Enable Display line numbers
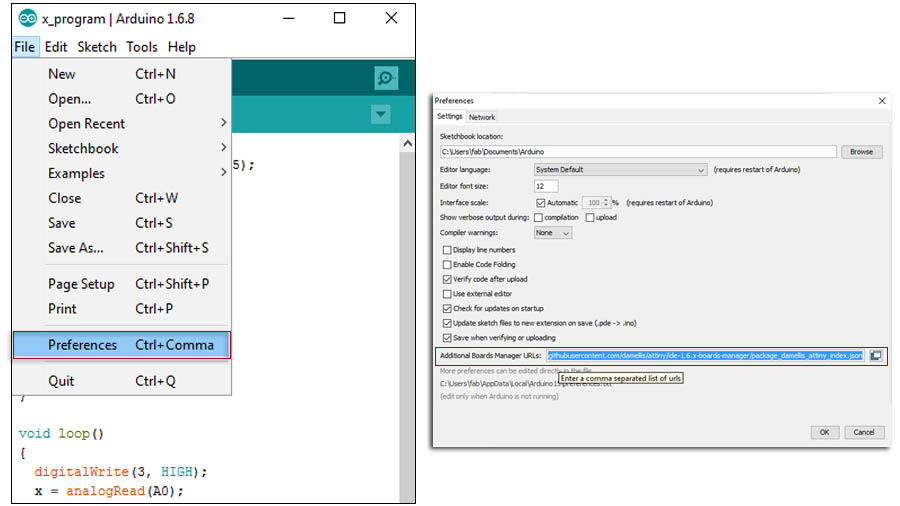This screenshot has width=900, height=506. point(447,250)
